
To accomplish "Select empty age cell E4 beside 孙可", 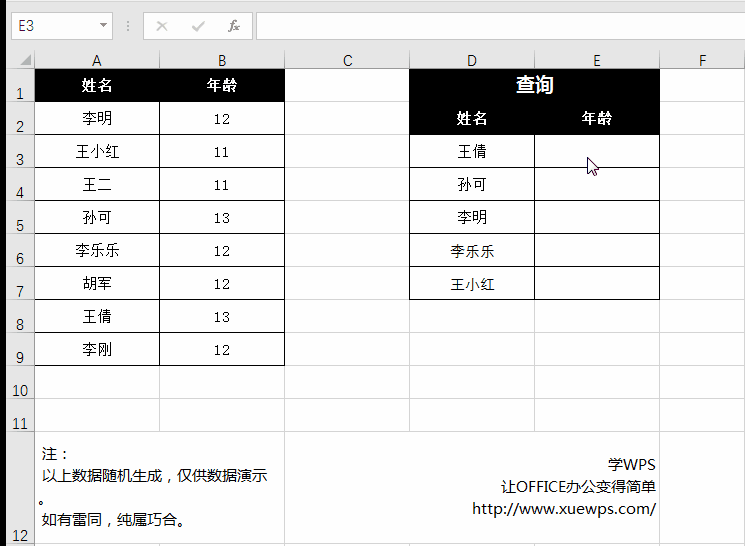I will [597, 184].
